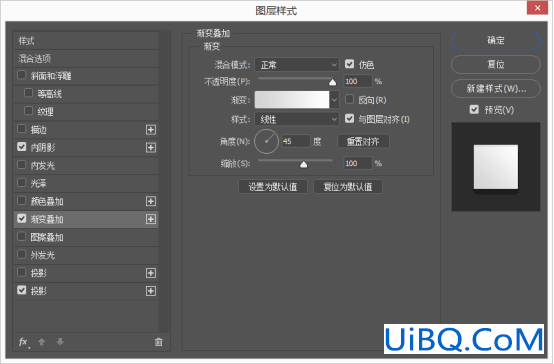554x364 pixels.
Task: Click the plus icon on the checked 投影 row
Action: 151,291
